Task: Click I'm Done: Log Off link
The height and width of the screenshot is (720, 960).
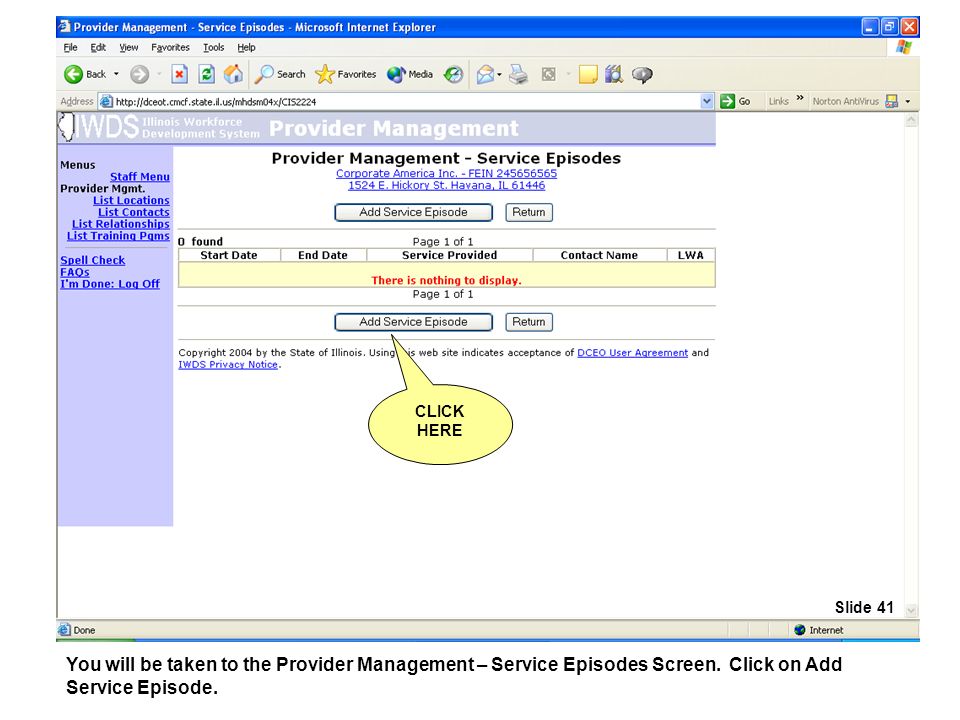Action: [x=110, y=284]
